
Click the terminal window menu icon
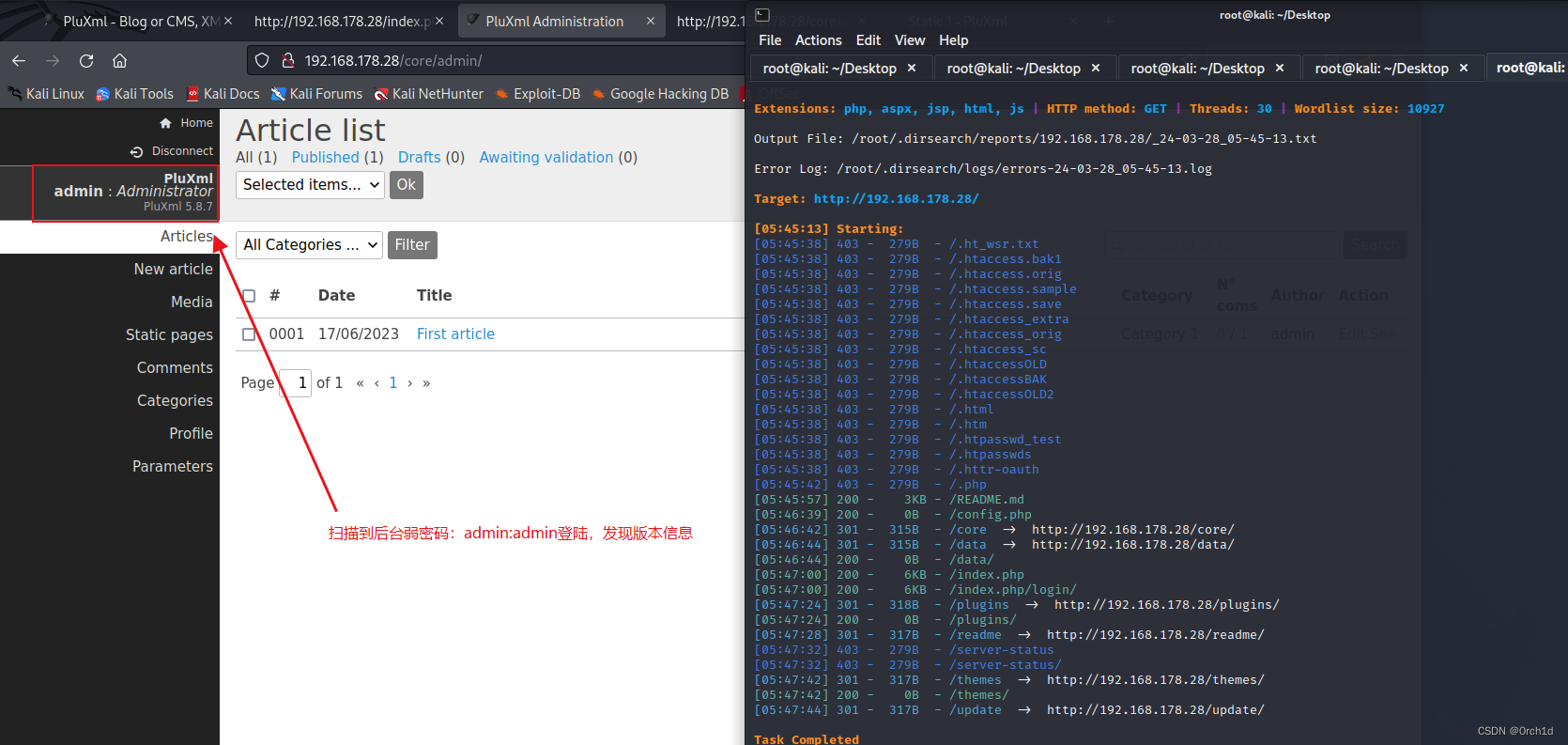(x=762, y=15)
